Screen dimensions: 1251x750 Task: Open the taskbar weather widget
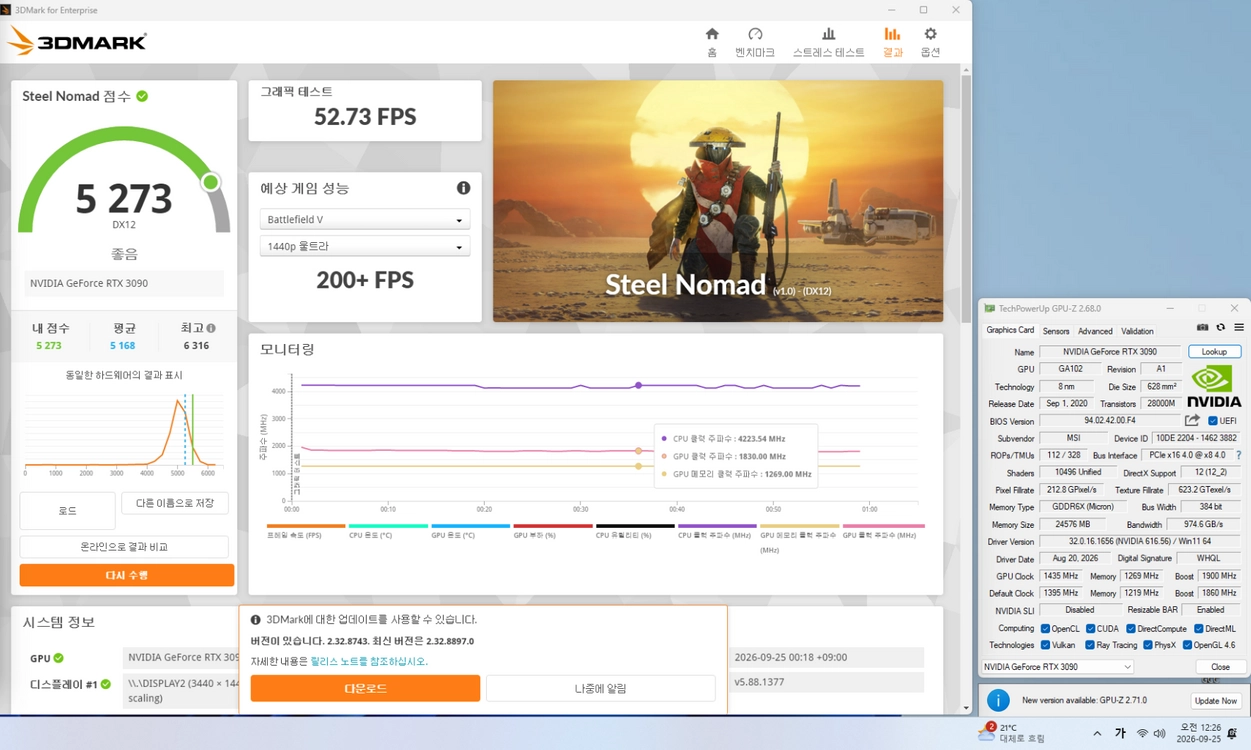[1013, 733]
